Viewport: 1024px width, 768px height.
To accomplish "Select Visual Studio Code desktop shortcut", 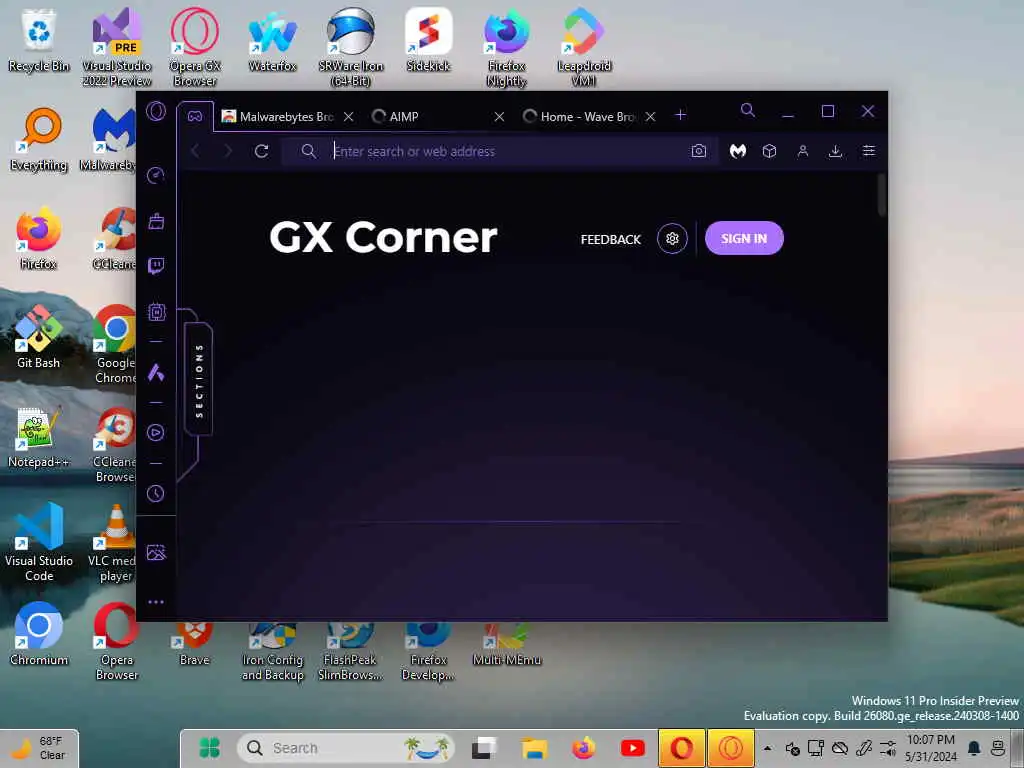I will click(x=39, y=542).
